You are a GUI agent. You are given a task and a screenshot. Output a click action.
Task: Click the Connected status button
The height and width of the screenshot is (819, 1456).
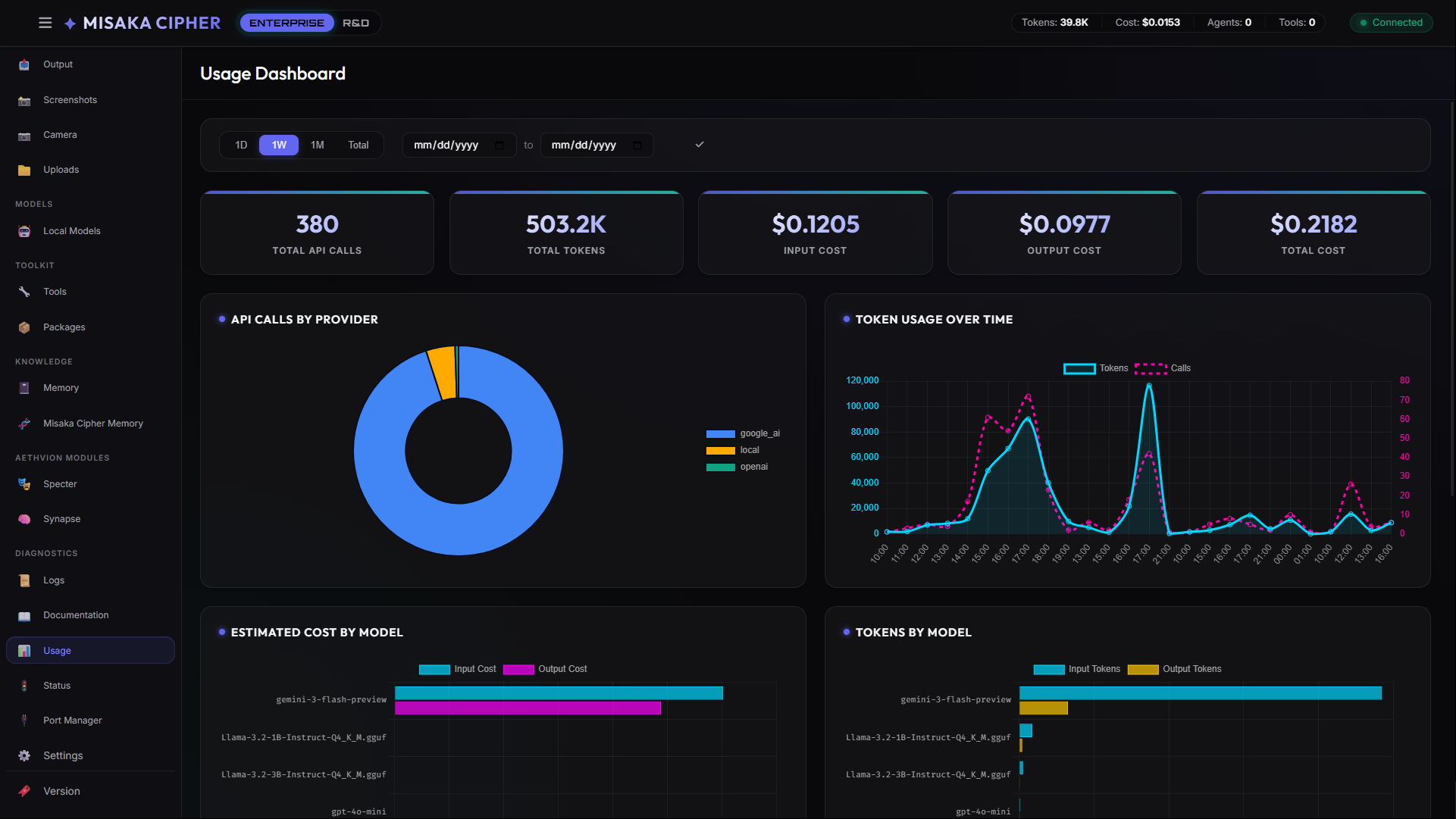pyautogui.click(x=1391, y=23)
